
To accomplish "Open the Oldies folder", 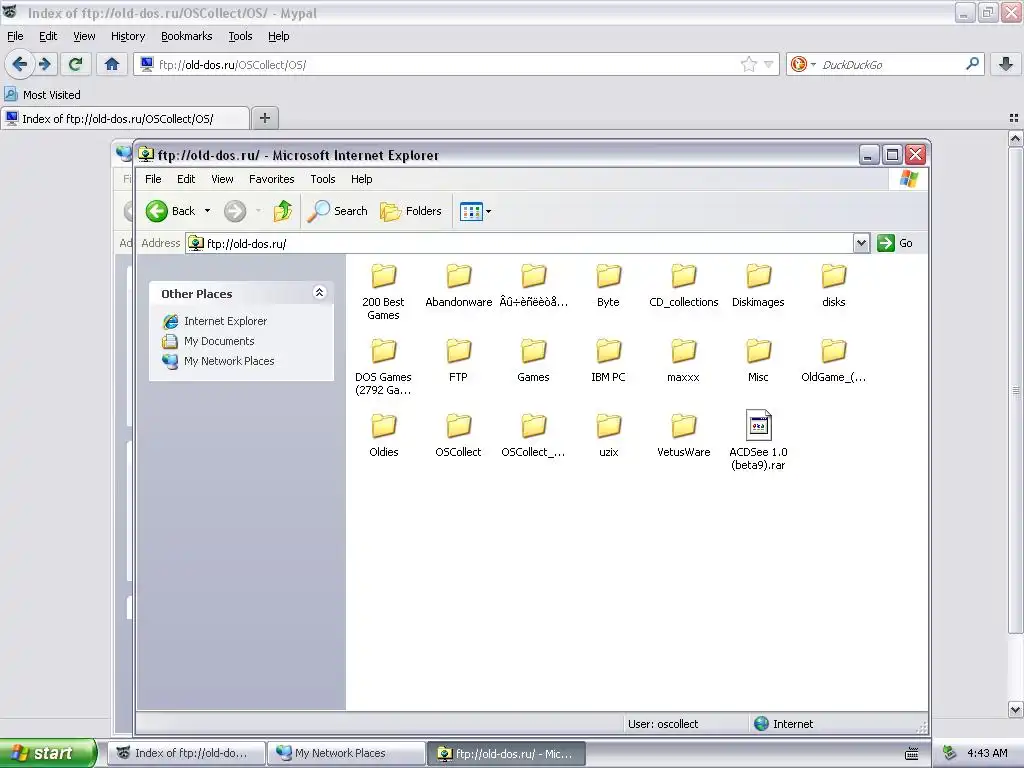I will [x=383, y=435].
